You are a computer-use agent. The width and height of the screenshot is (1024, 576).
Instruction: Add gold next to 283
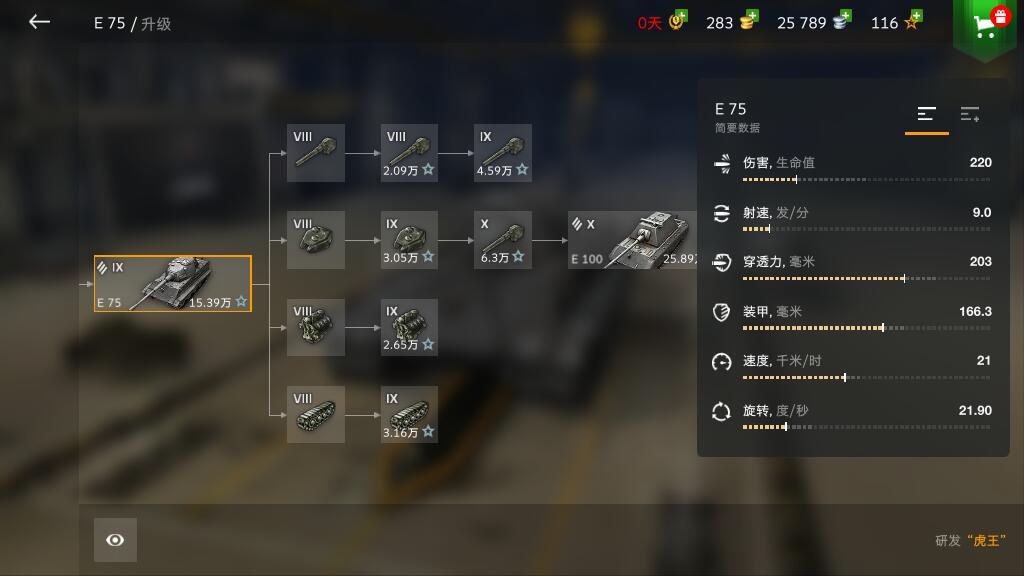[749, 20]
